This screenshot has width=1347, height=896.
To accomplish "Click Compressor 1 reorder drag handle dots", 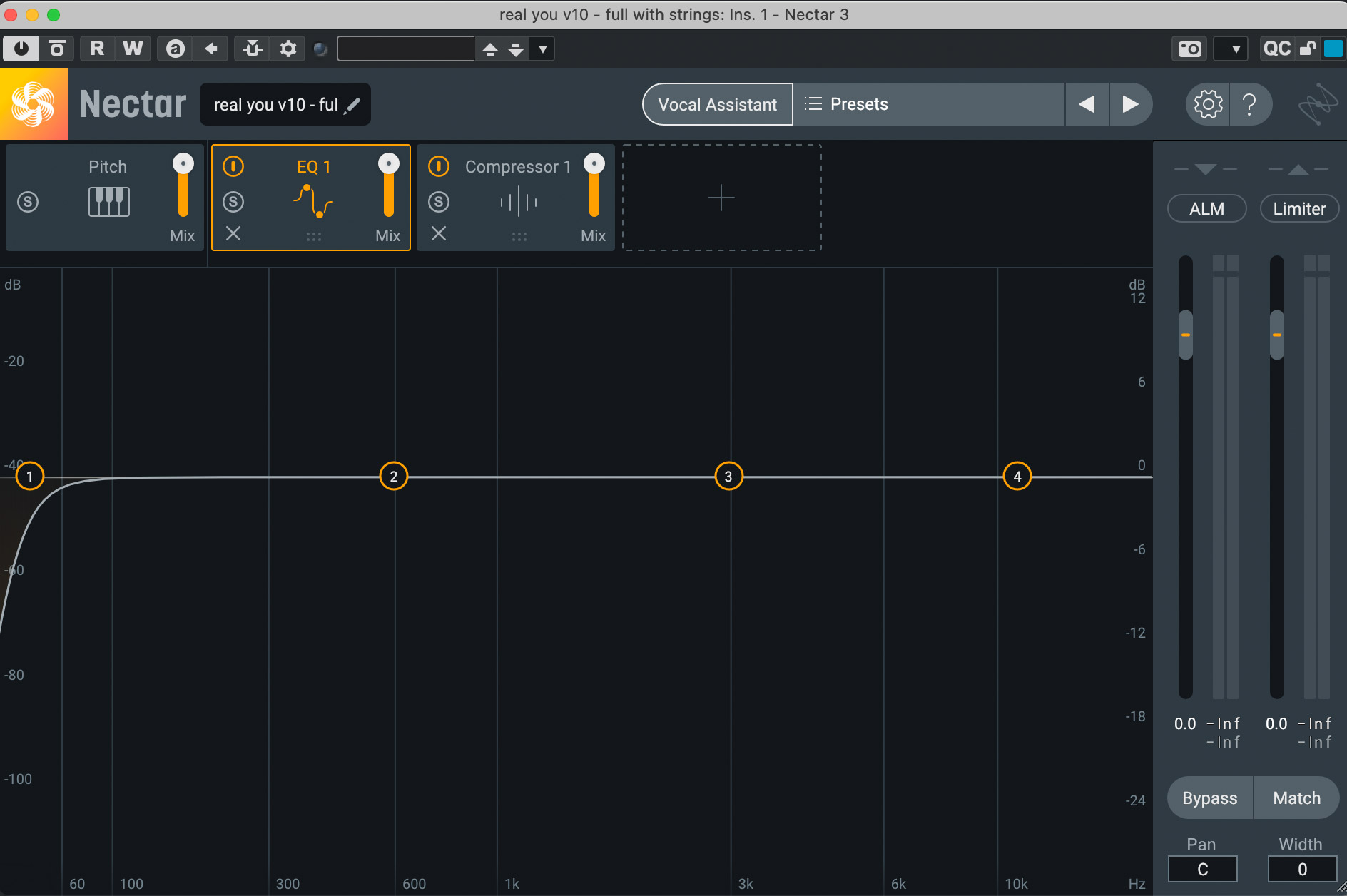I will pos(519,236).
